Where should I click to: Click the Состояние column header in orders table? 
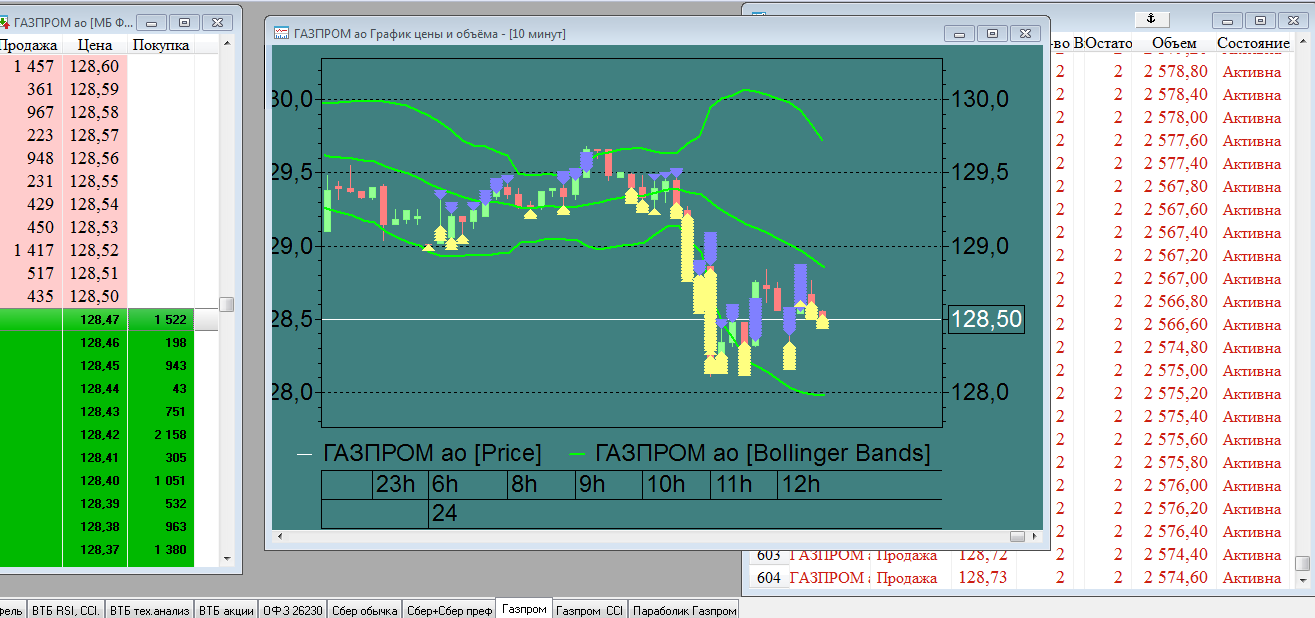pyautogui.click(x=1253, y=43)
